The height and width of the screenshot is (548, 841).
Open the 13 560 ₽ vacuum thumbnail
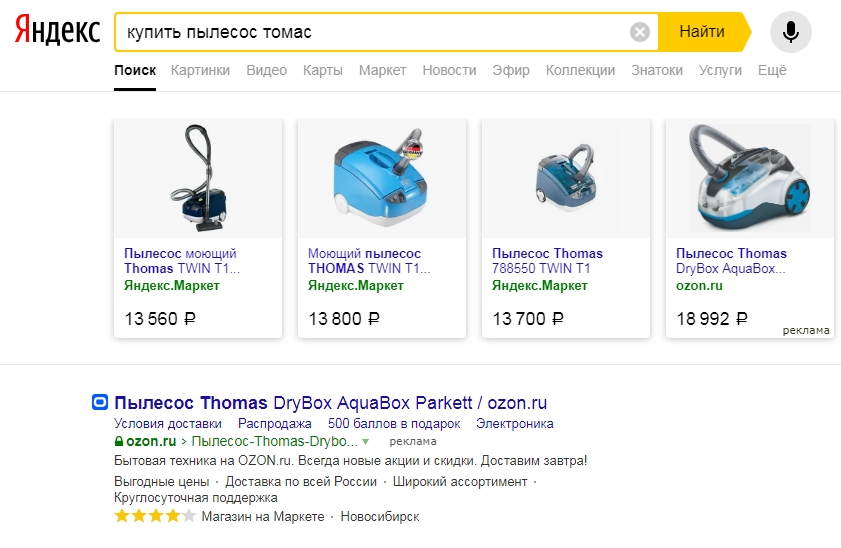(198, 178)
